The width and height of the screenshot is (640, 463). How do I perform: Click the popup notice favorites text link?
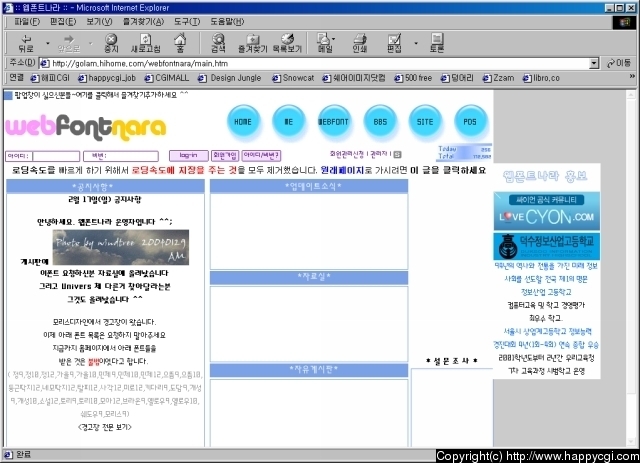(x=101, y=95)
